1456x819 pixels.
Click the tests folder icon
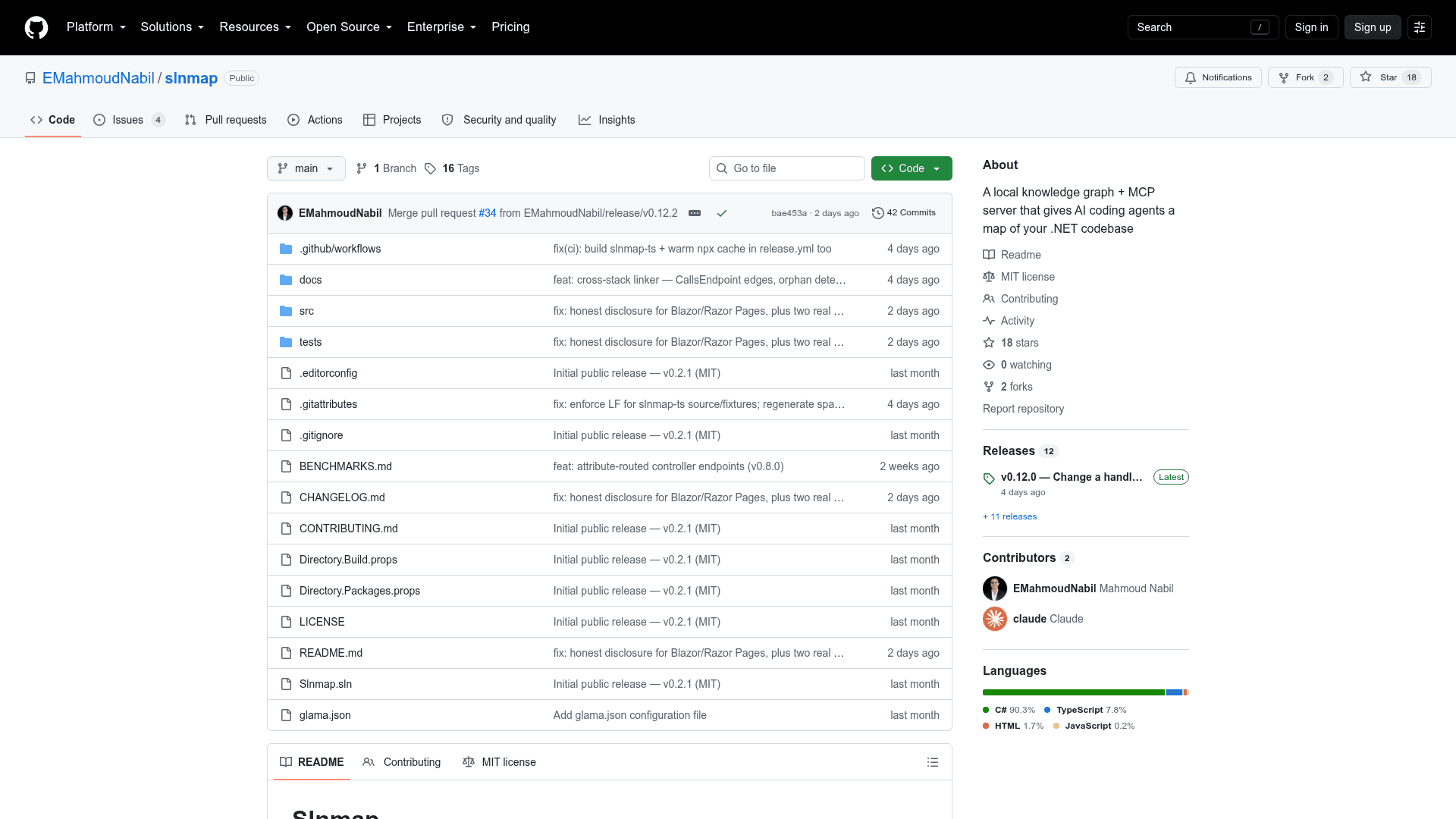[286, 342]
